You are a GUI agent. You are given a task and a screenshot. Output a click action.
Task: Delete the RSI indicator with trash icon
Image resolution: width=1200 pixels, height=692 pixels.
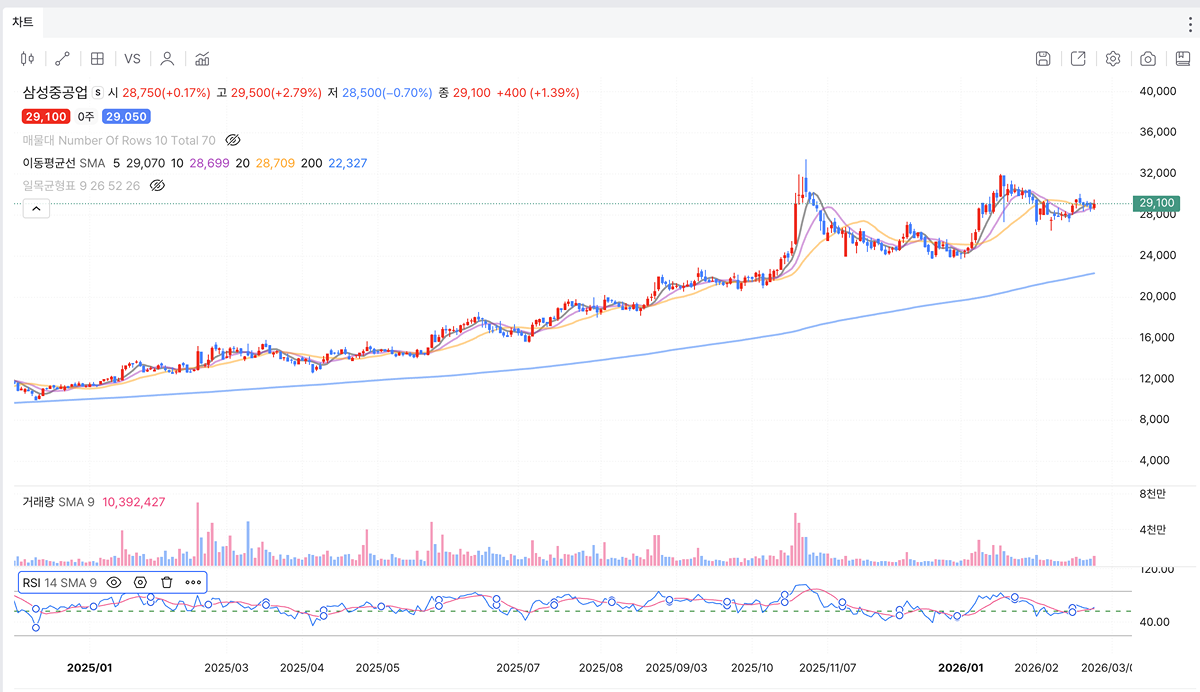point(167,582)
